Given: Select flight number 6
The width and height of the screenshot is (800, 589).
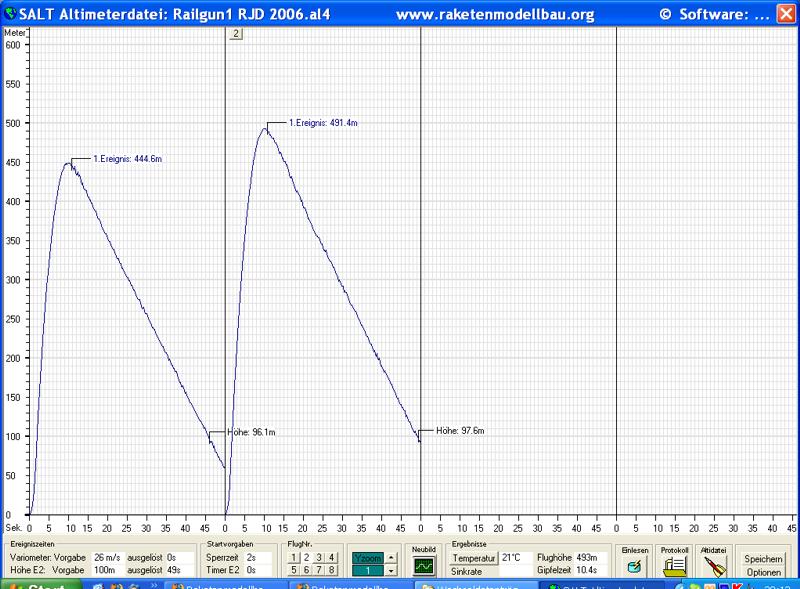Looking at the screenshot, I should [x=306, y=570].
